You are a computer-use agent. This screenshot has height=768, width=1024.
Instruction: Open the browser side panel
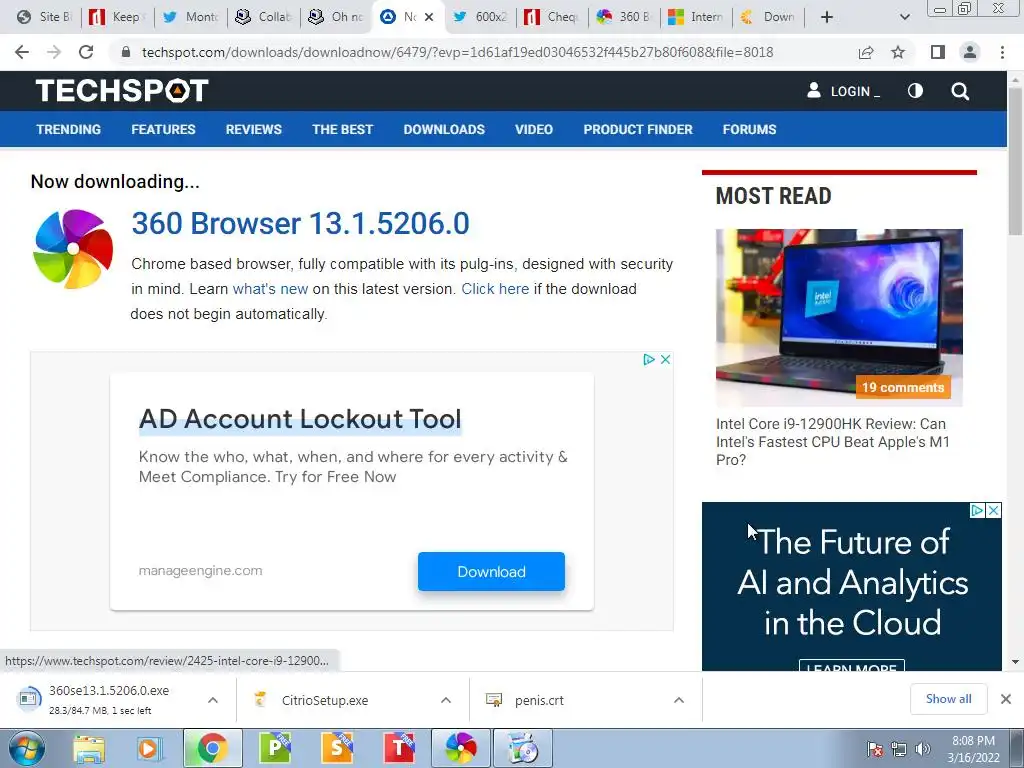[938, 52]
